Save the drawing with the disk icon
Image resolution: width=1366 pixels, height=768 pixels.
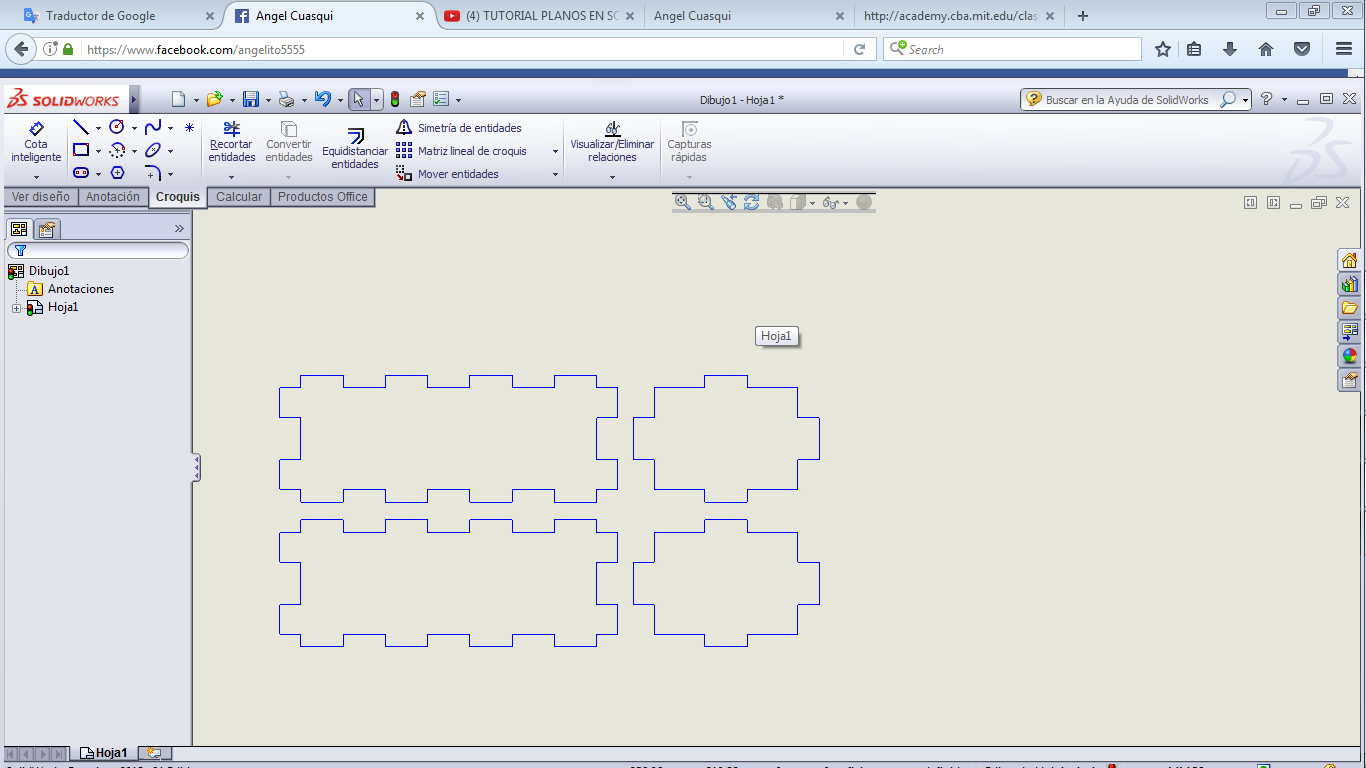pos(251,99)
